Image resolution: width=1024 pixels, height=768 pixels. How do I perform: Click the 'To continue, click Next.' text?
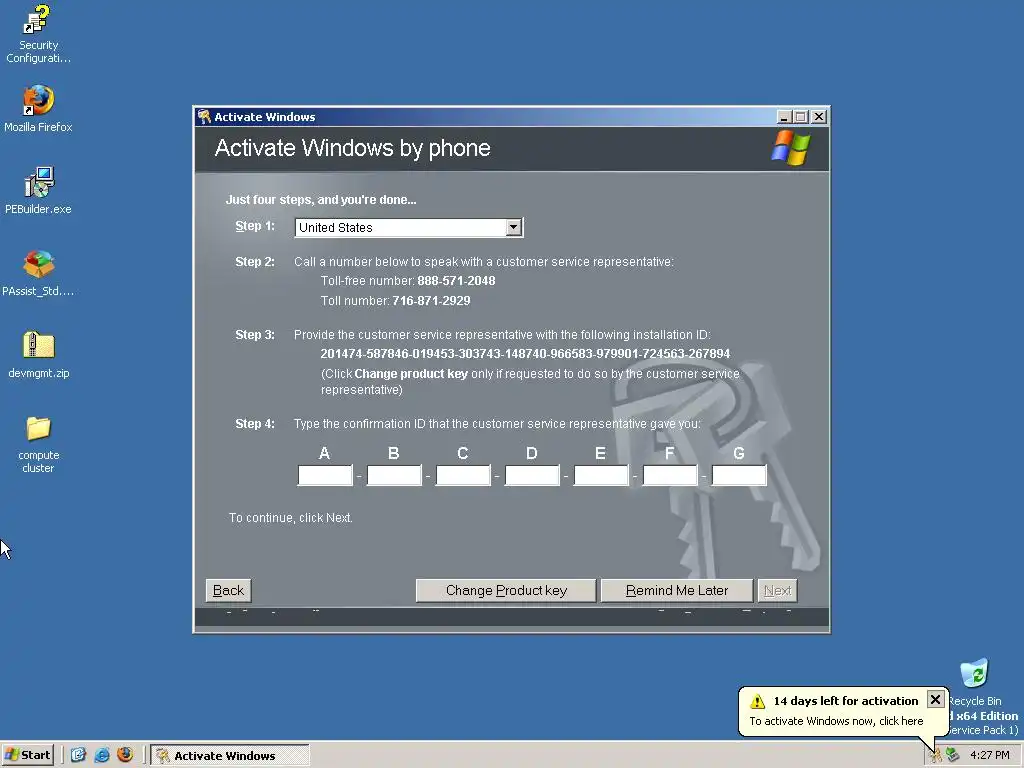[291, 518]
